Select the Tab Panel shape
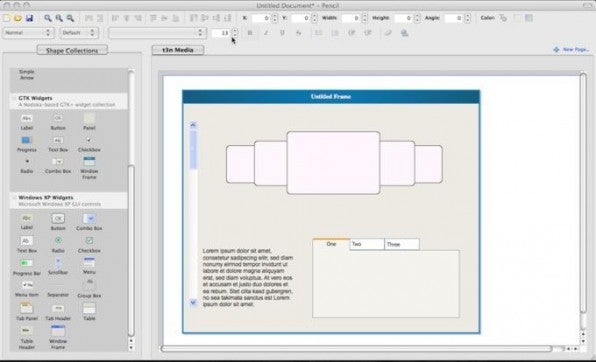The width and height of the screenshot is (596, 362). coord(27,312)
